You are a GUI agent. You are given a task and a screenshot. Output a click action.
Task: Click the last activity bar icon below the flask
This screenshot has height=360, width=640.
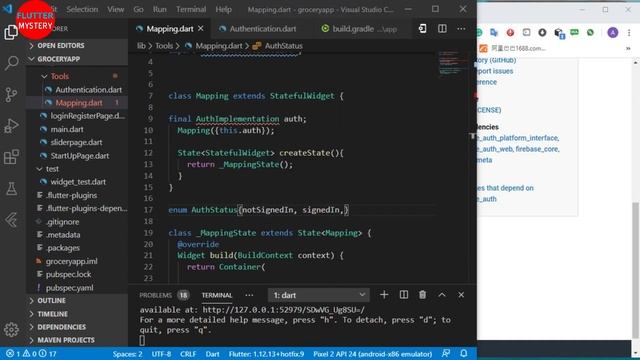11,220
